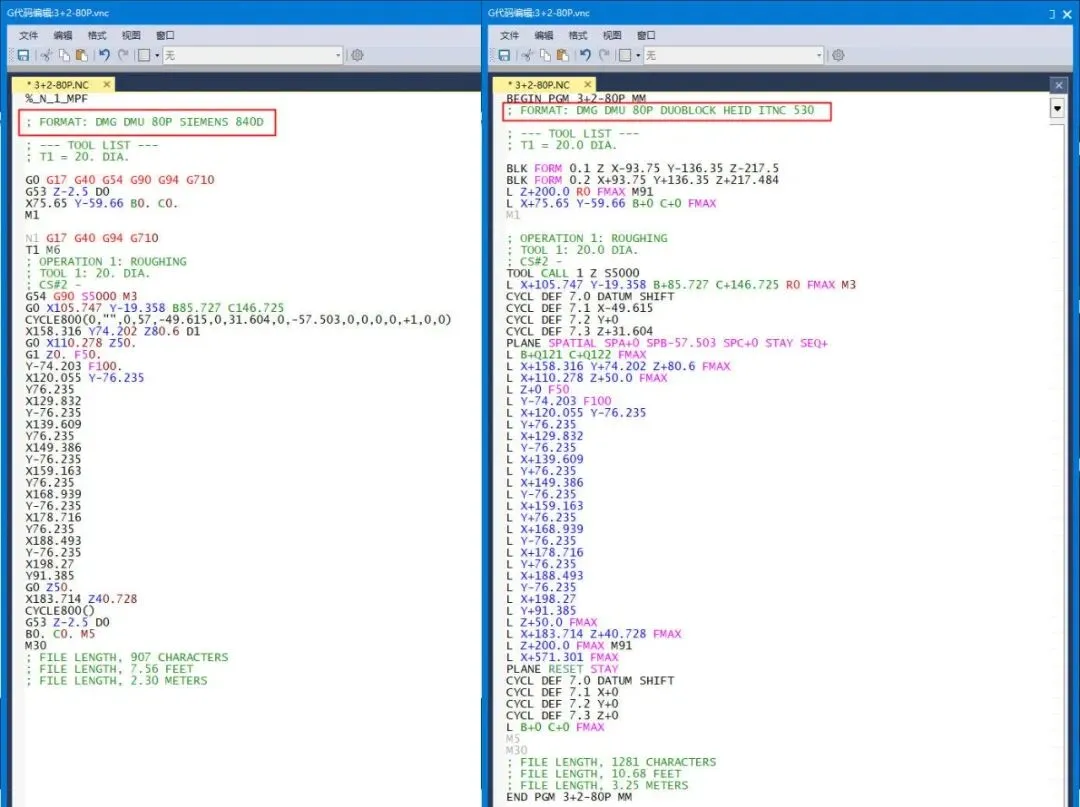Click the TOOL CALL 1 Z S5000 line
This screenshot has height=807, width=1080.
pyautogui.click(x=572, y=273)
